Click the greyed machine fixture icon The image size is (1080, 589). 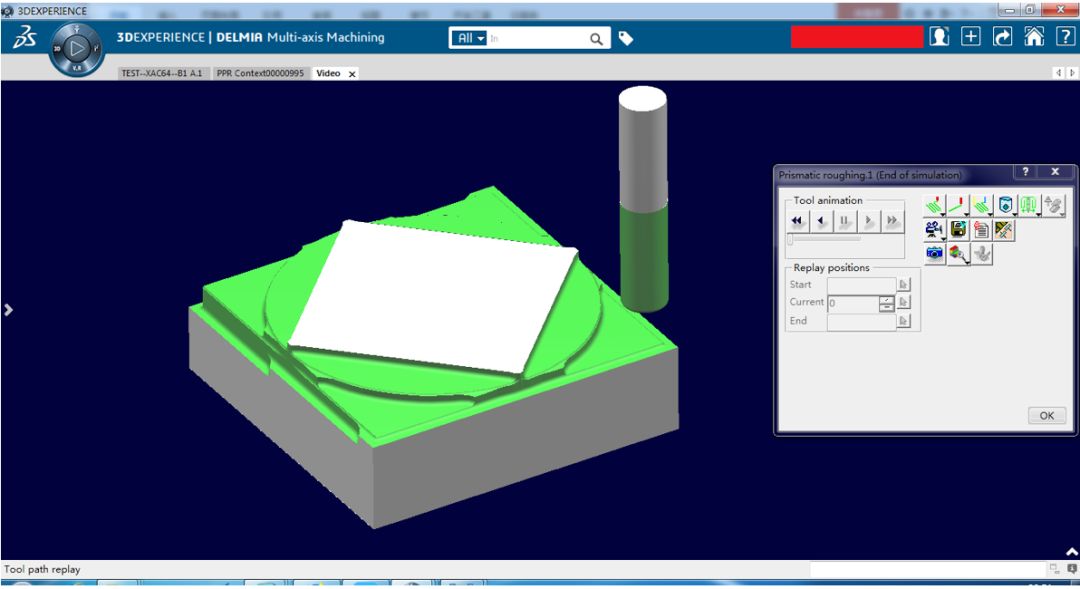[x=982, y=253]
